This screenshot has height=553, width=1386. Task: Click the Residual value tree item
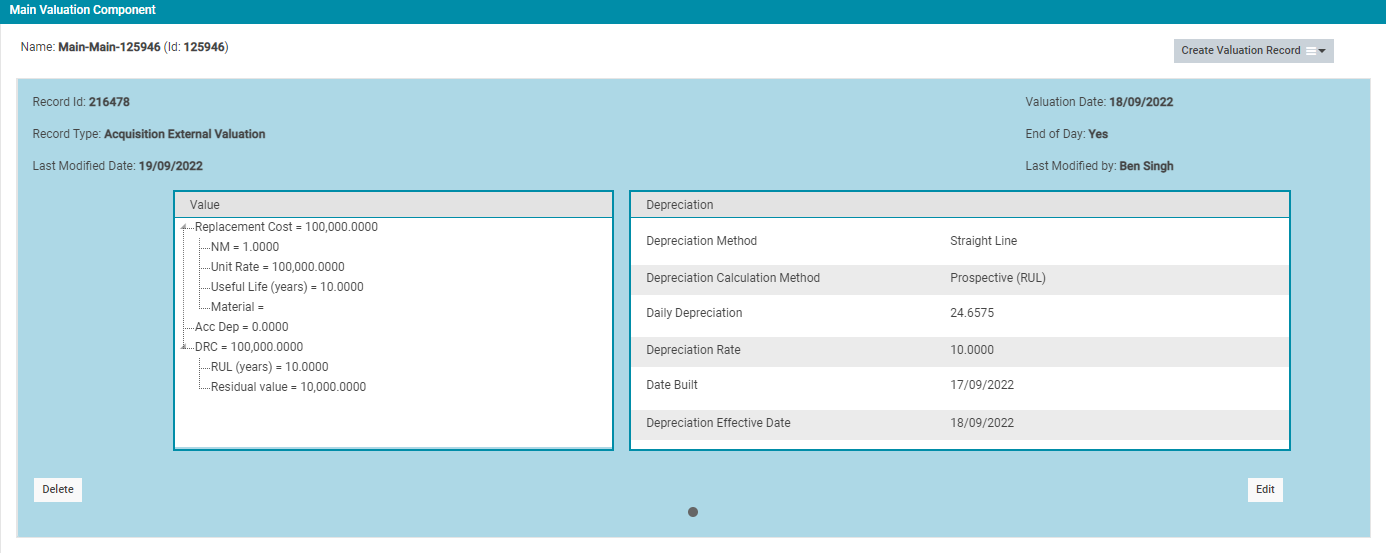288,387
